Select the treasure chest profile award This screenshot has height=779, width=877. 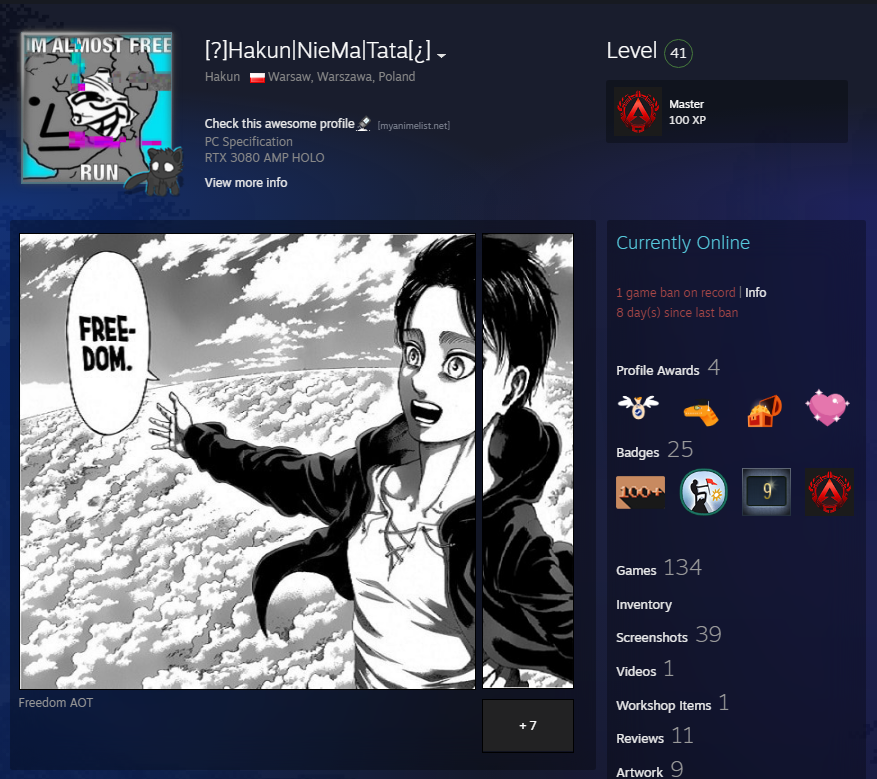[765, 411]
